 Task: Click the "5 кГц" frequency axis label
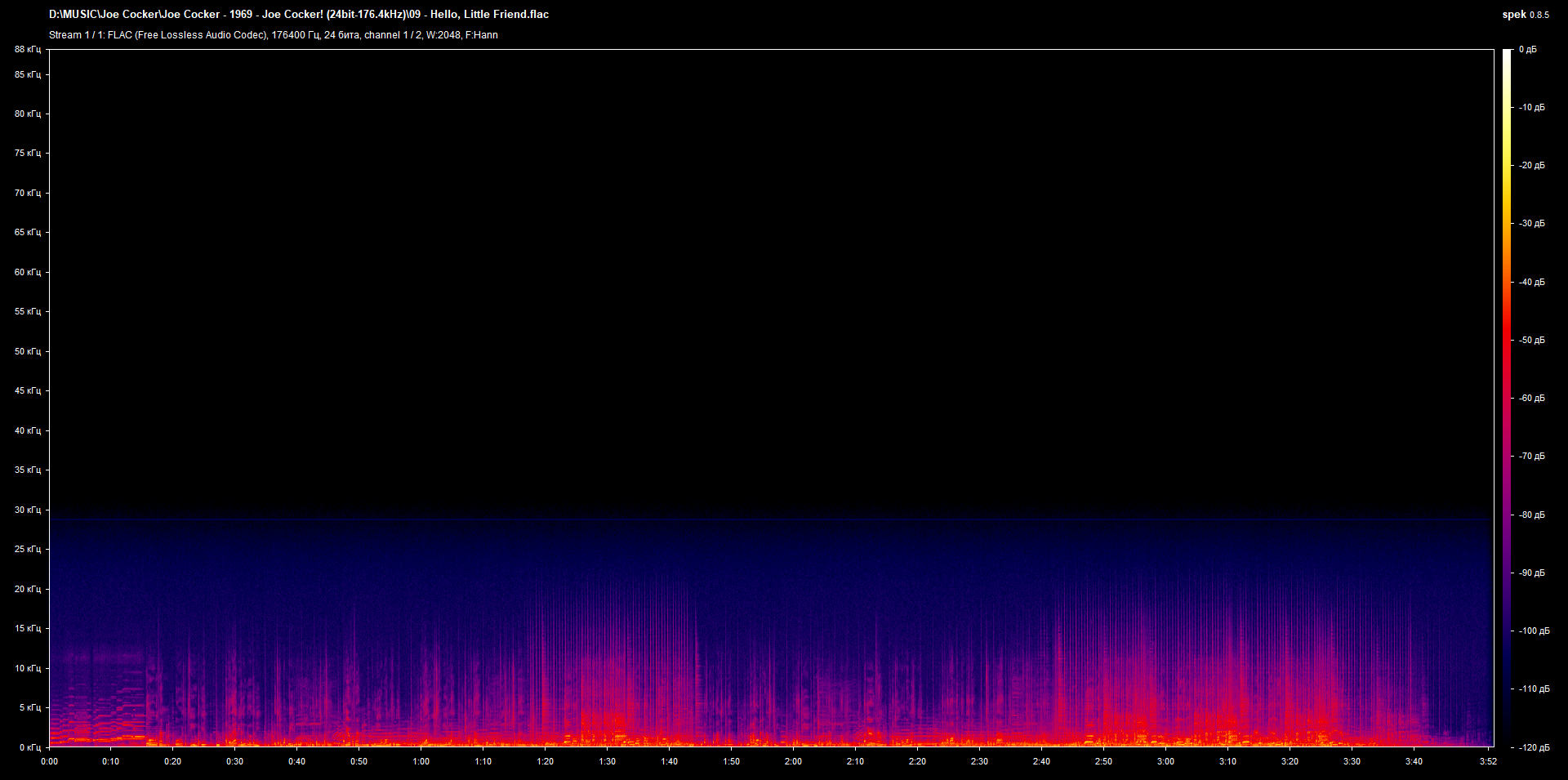[x=30, y=707]
